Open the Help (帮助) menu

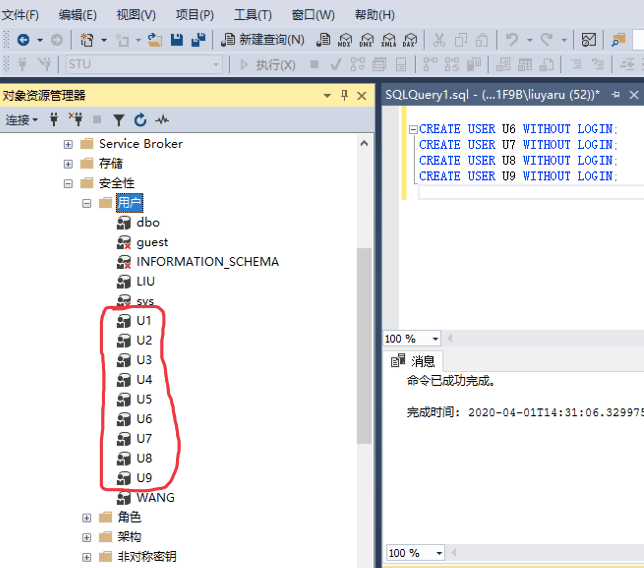(x=375, y=15)
